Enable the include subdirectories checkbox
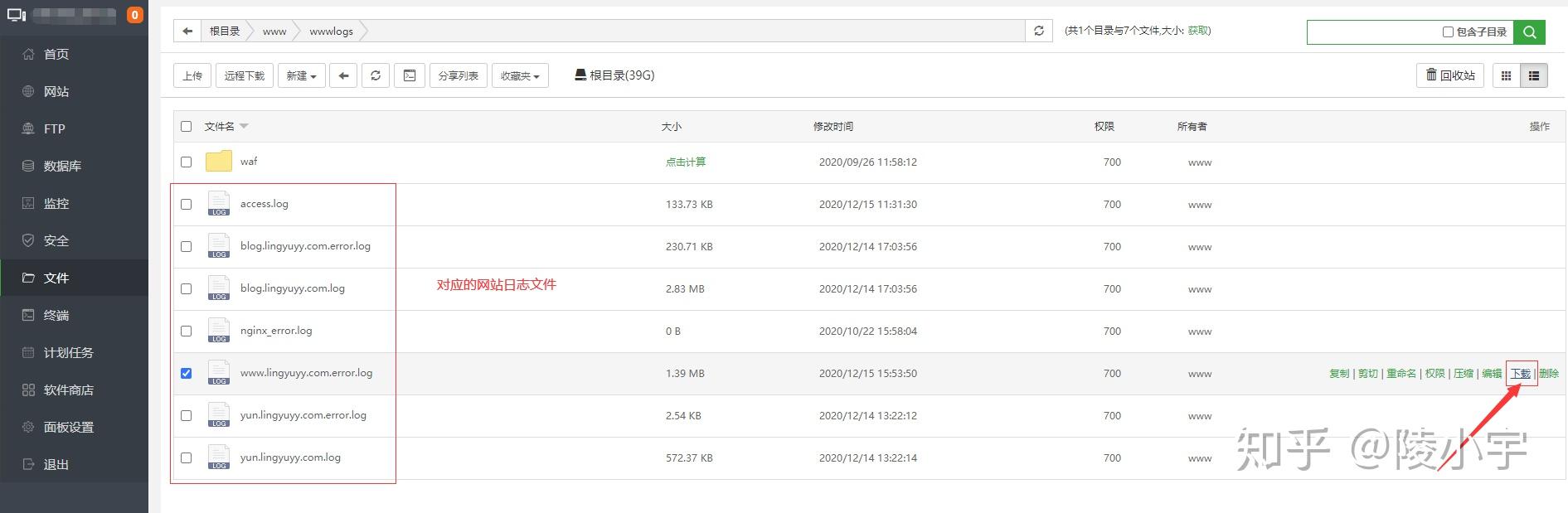 click(1448, 32)
